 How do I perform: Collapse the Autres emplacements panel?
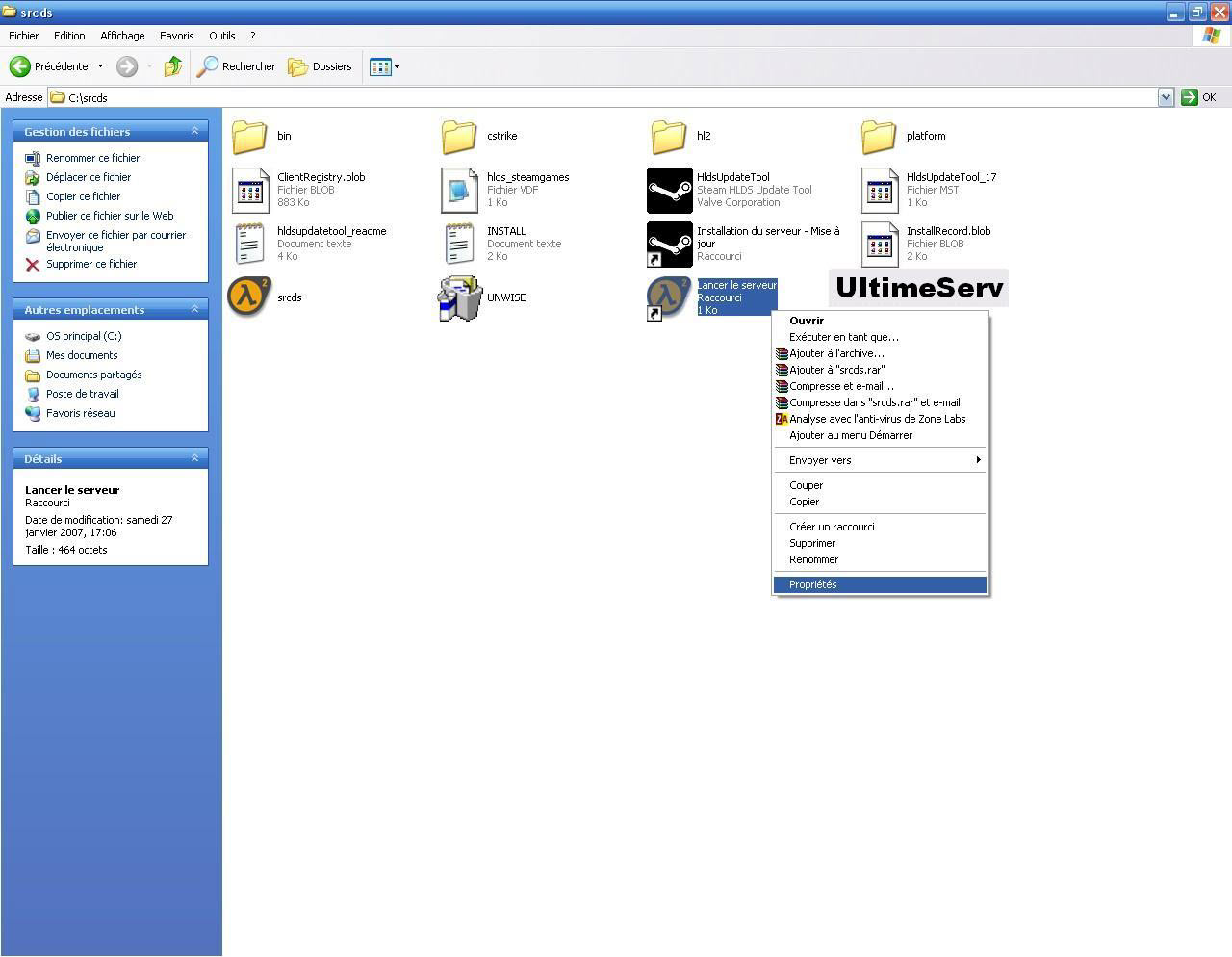[194, 309]
